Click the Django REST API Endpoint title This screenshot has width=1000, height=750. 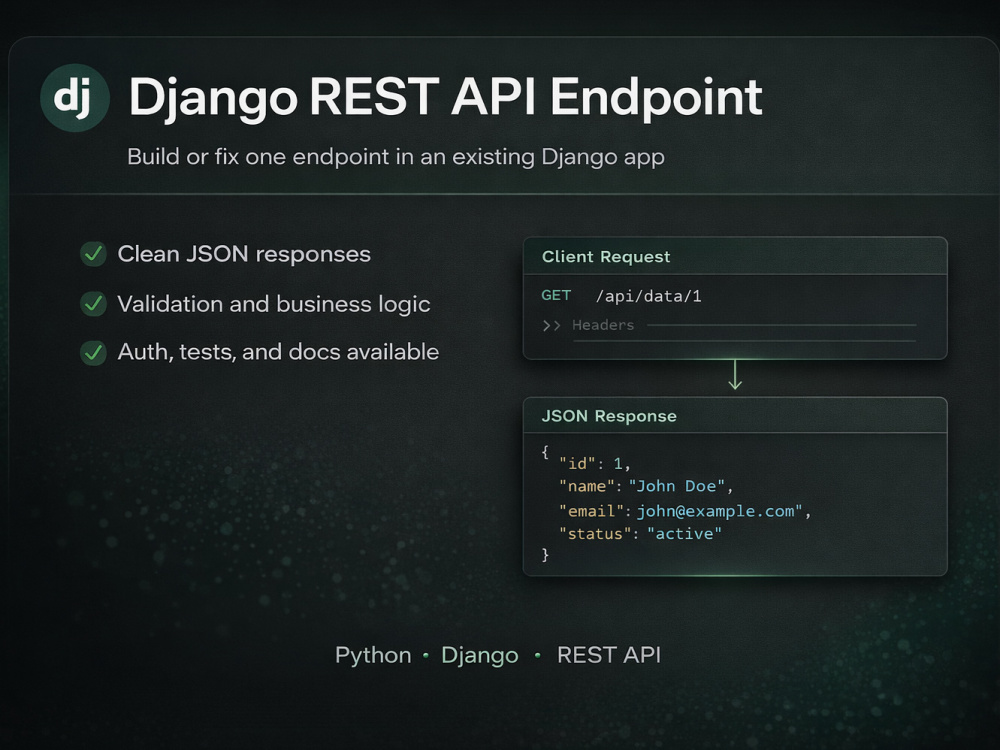445,98
